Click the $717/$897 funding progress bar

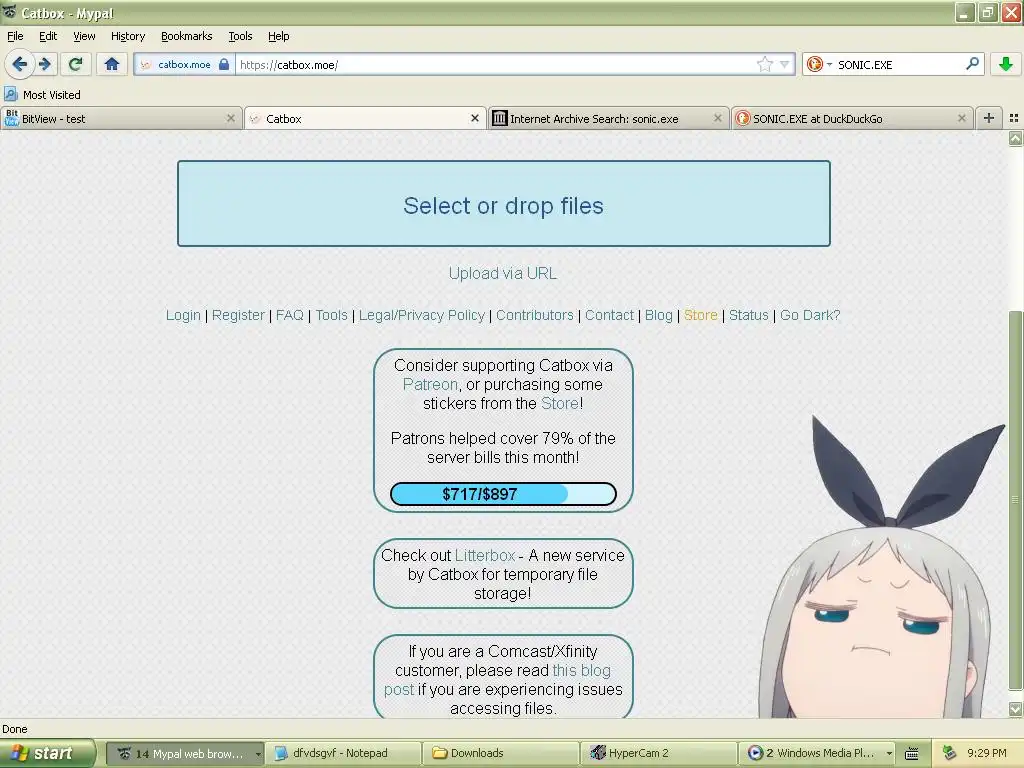point(504,494)
